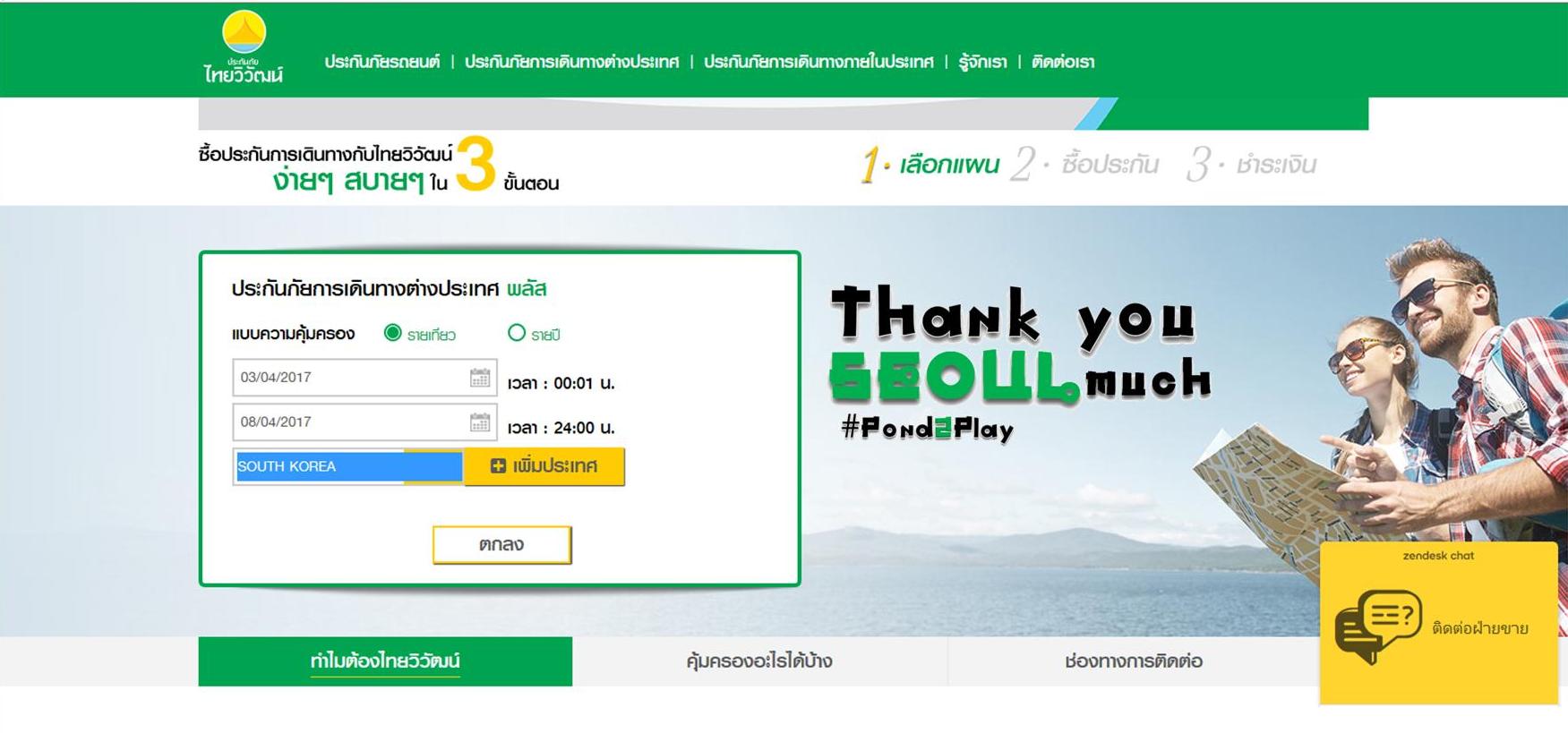Select the รายปี radio button
1568x733 pixels.
tap(517, 333)
